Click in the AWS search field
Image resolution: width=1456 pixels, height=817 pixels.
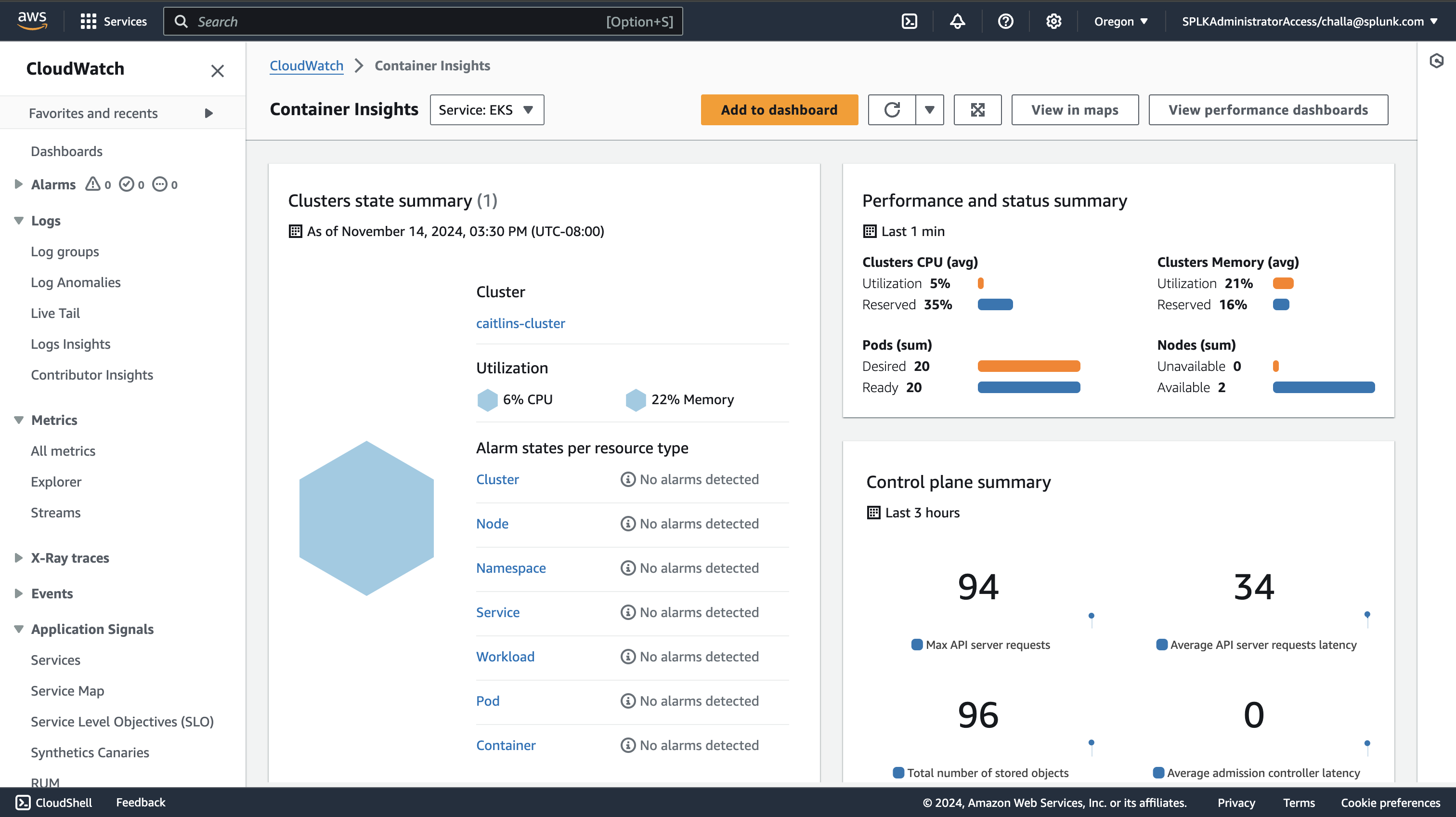(x=396, y=22)
